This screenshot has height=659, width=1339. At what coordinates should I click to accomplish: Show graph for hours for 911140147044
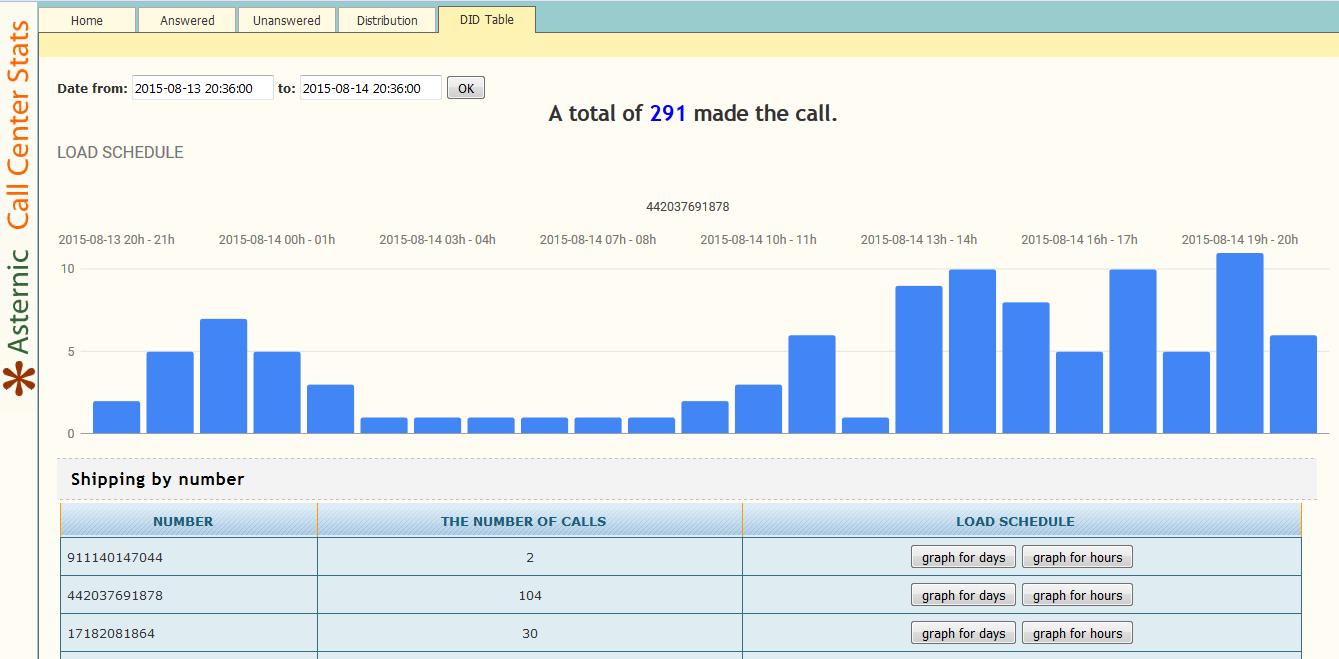[x=1077, y=557]
